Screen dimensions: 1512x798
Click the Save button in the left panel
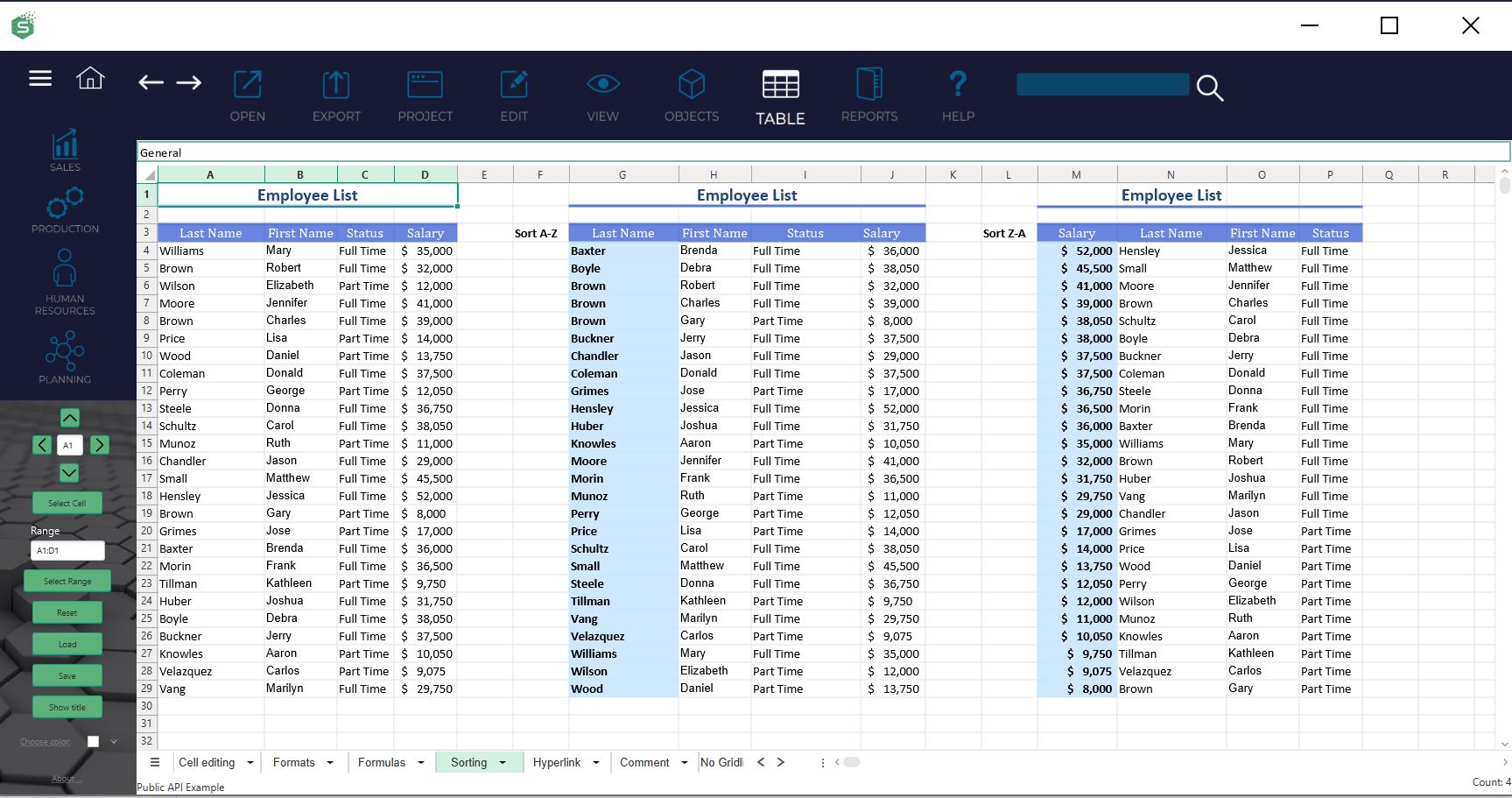click(x=67, y=674)
